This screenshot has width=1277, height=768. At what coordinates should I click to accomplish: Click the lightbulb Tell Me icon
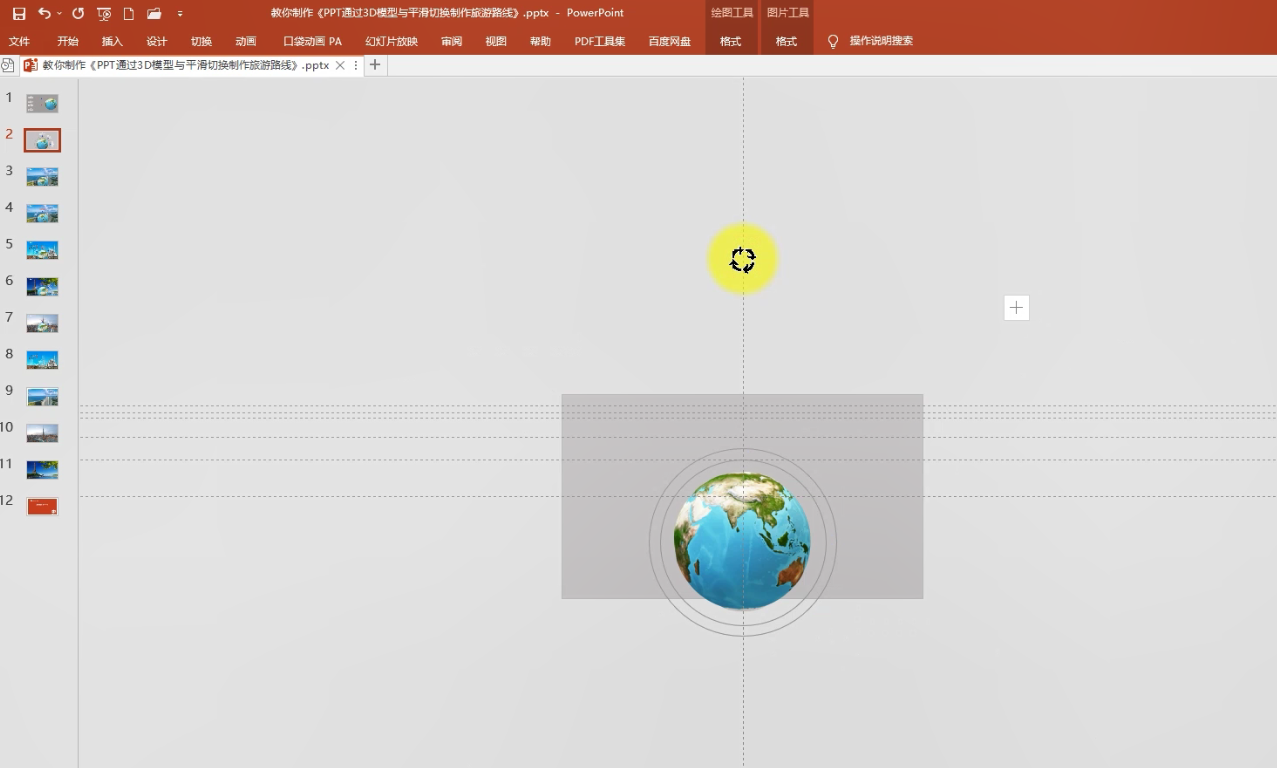point(833,41)
